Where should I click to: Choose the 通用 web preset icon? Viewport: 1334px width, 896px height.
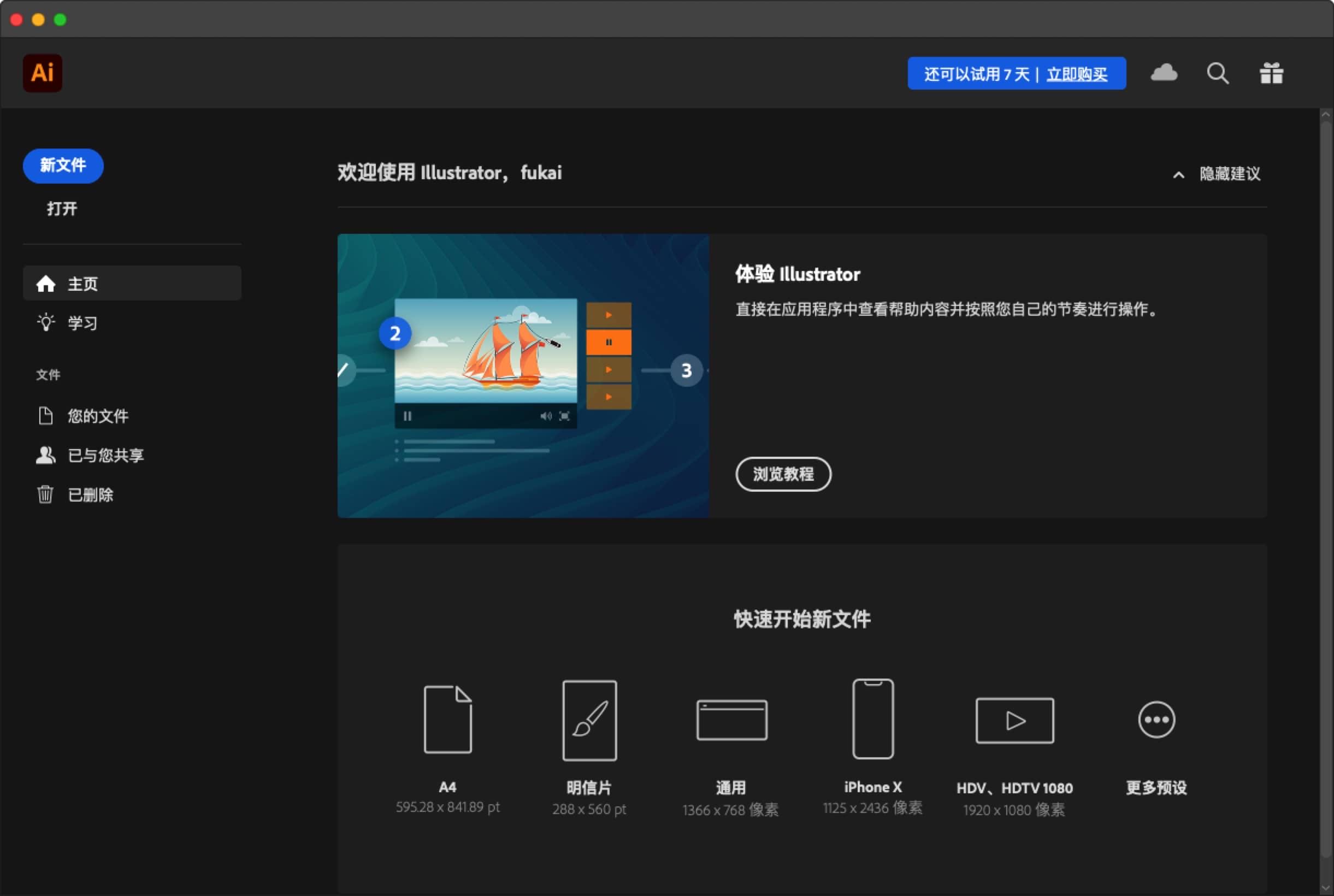click(731, 720)
